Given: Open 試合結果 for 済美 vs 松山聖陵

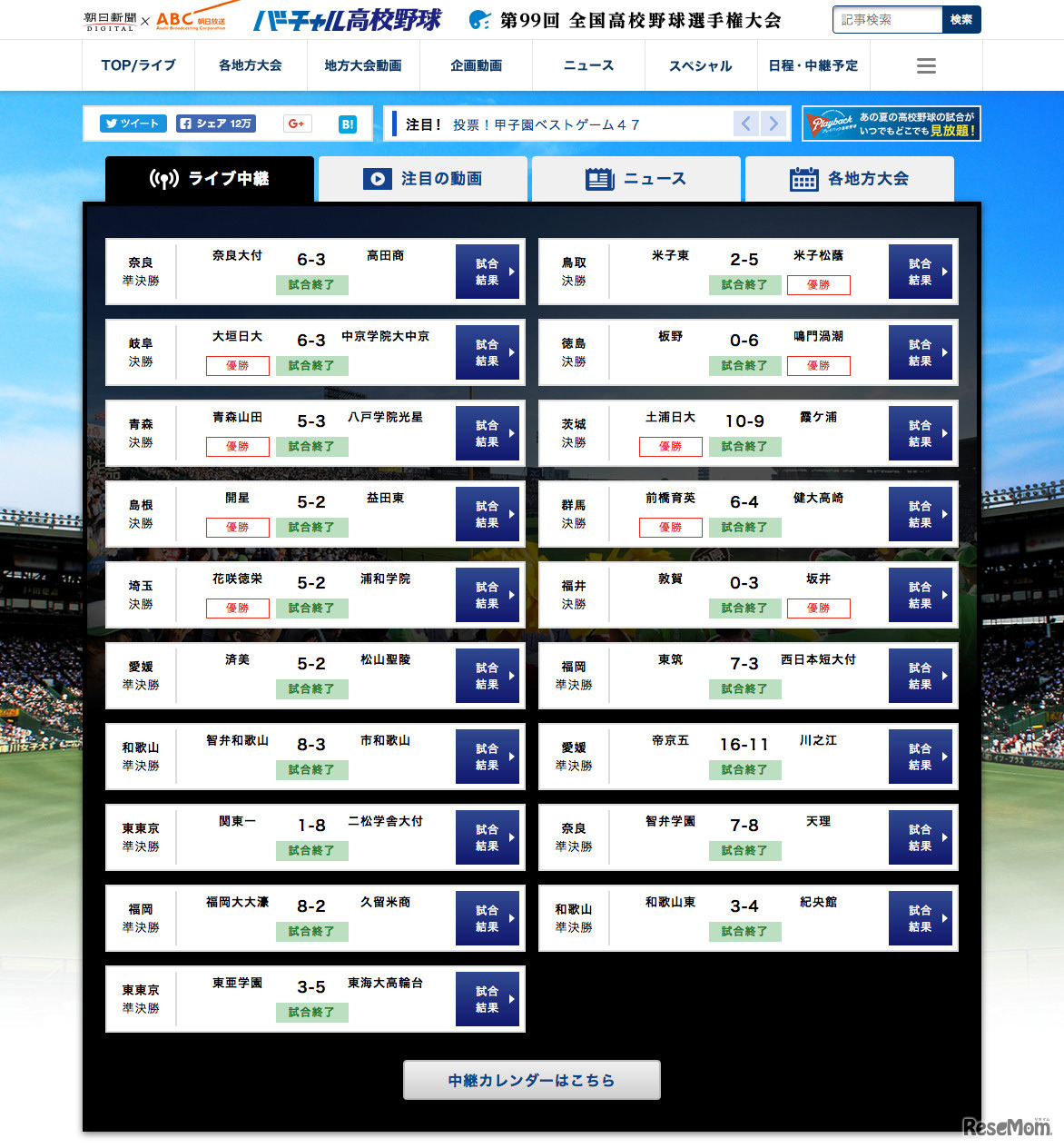Looking at the screenshot, I should pos(488,676).
